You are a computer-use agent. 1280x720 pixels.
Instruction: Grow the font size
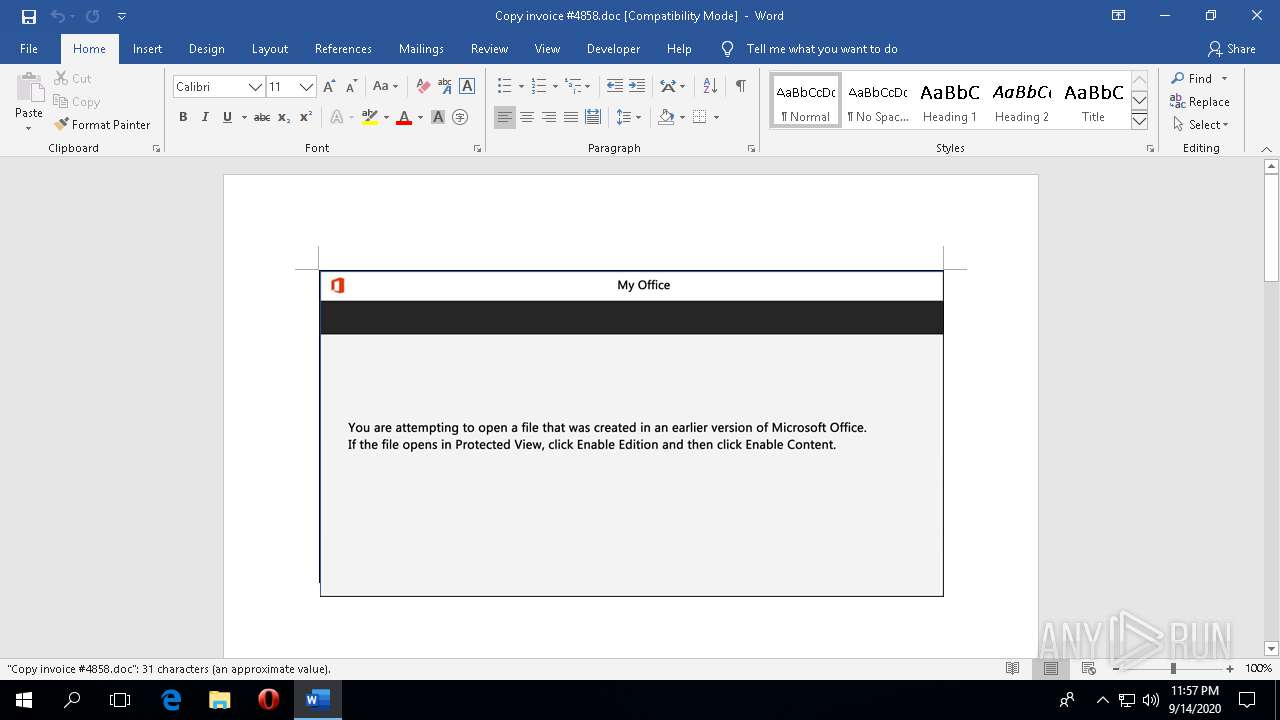coord(329,87)
